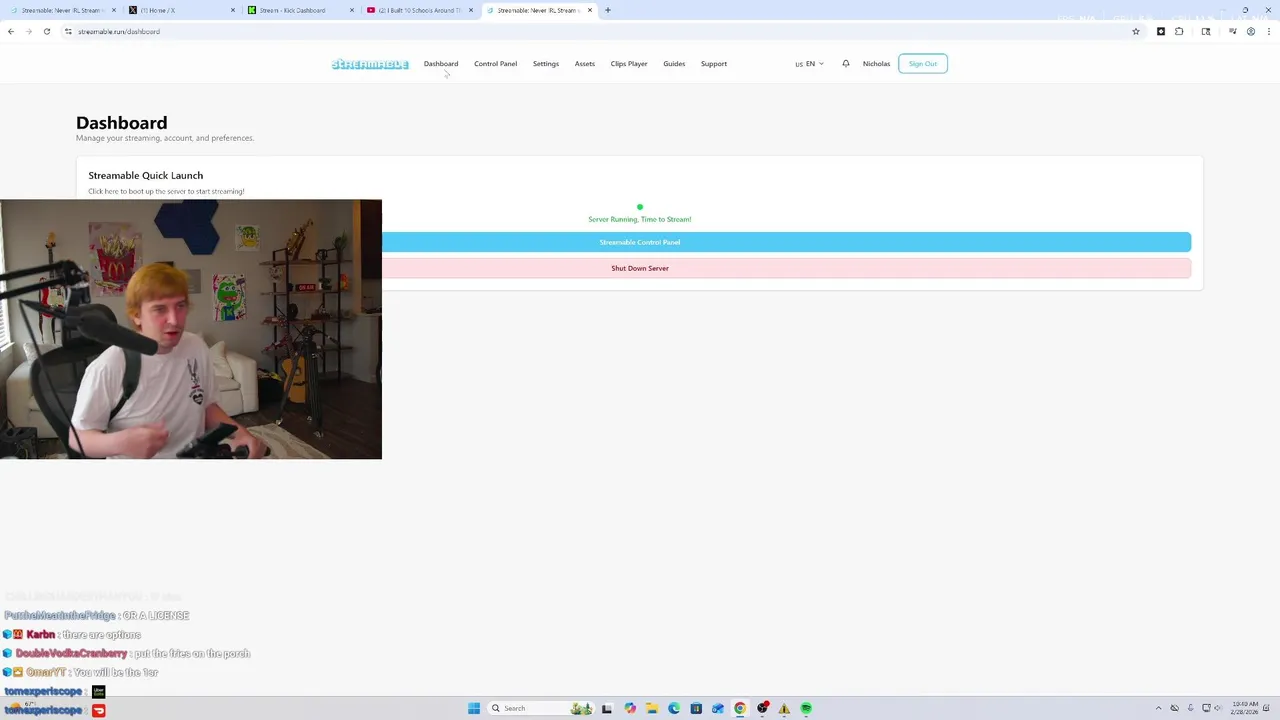Open Spotify from the taskbar
The height and width of the screenshot is (720, 1280).
point(806,708)
